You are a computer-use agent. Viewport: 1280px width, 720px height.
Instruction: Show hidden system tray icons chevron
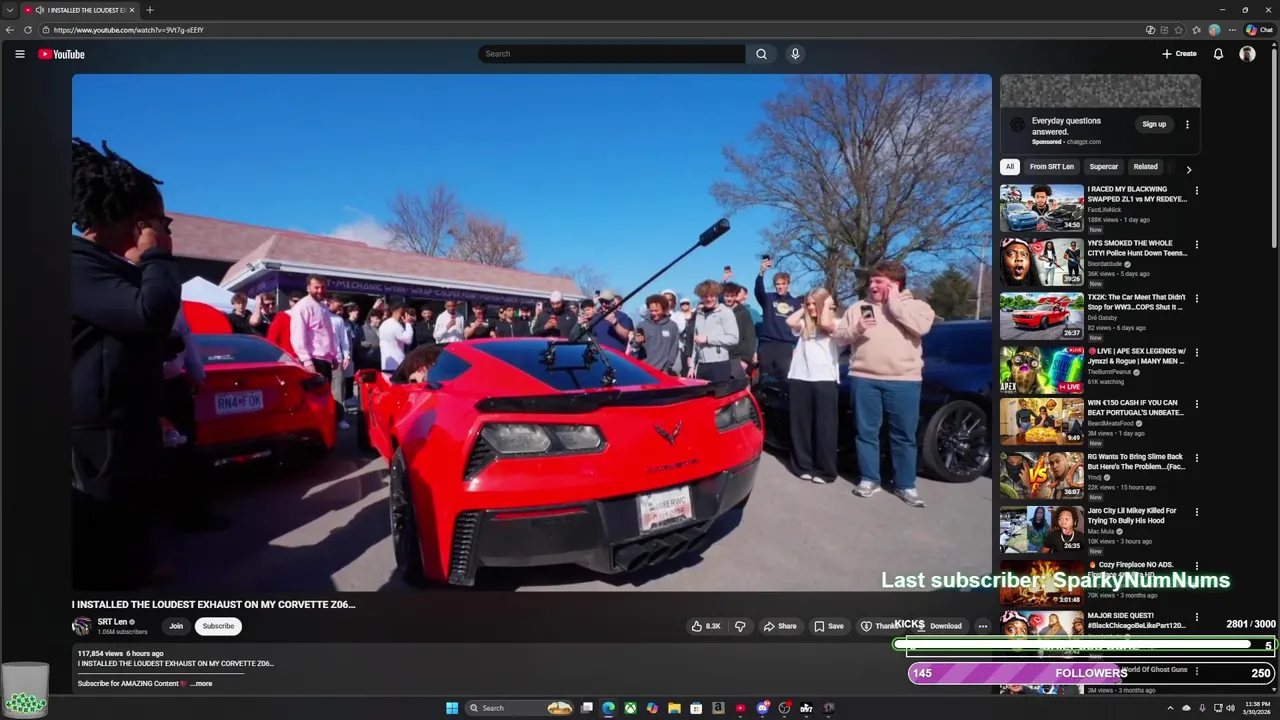pyautogui.click(x=1170, y=708)
